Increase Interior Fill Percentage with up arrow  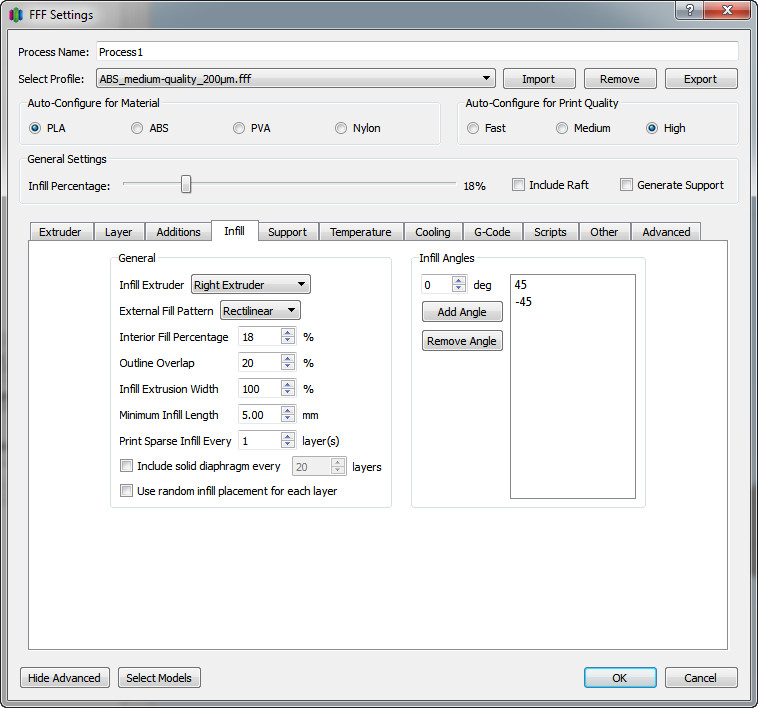288,332
